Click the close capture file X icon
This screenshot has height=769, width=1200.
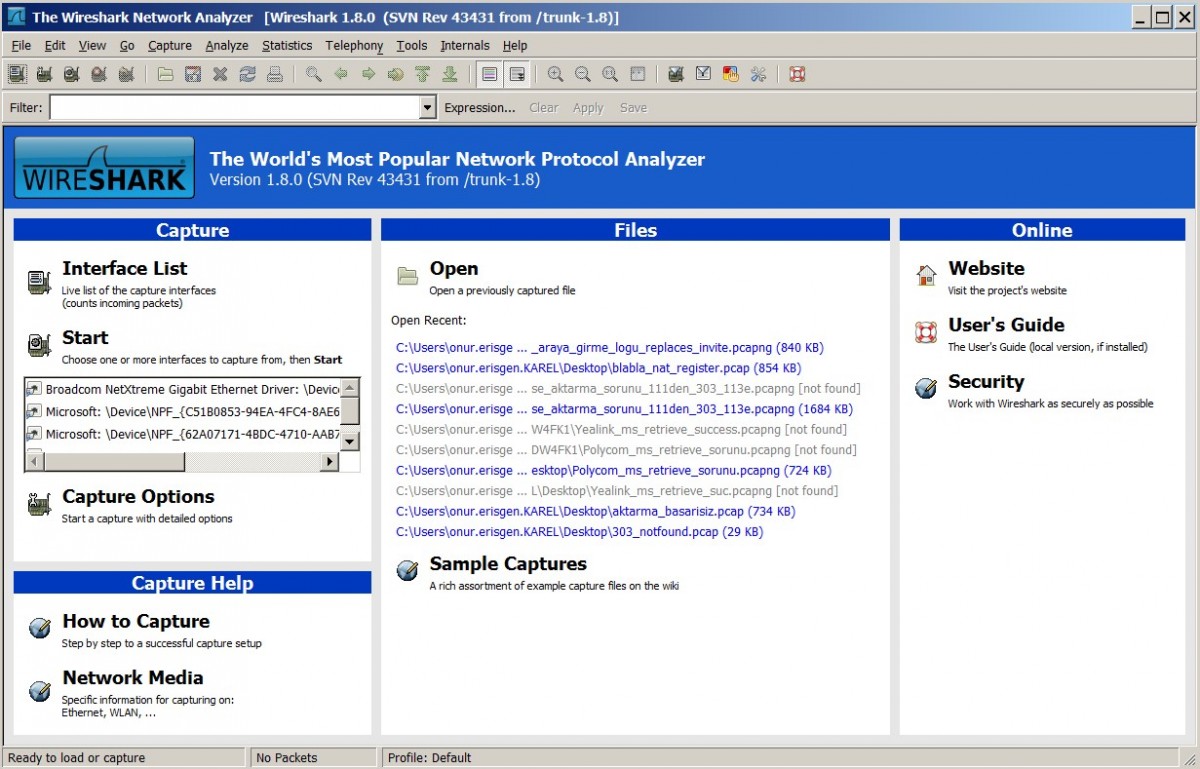click(220, 74)
